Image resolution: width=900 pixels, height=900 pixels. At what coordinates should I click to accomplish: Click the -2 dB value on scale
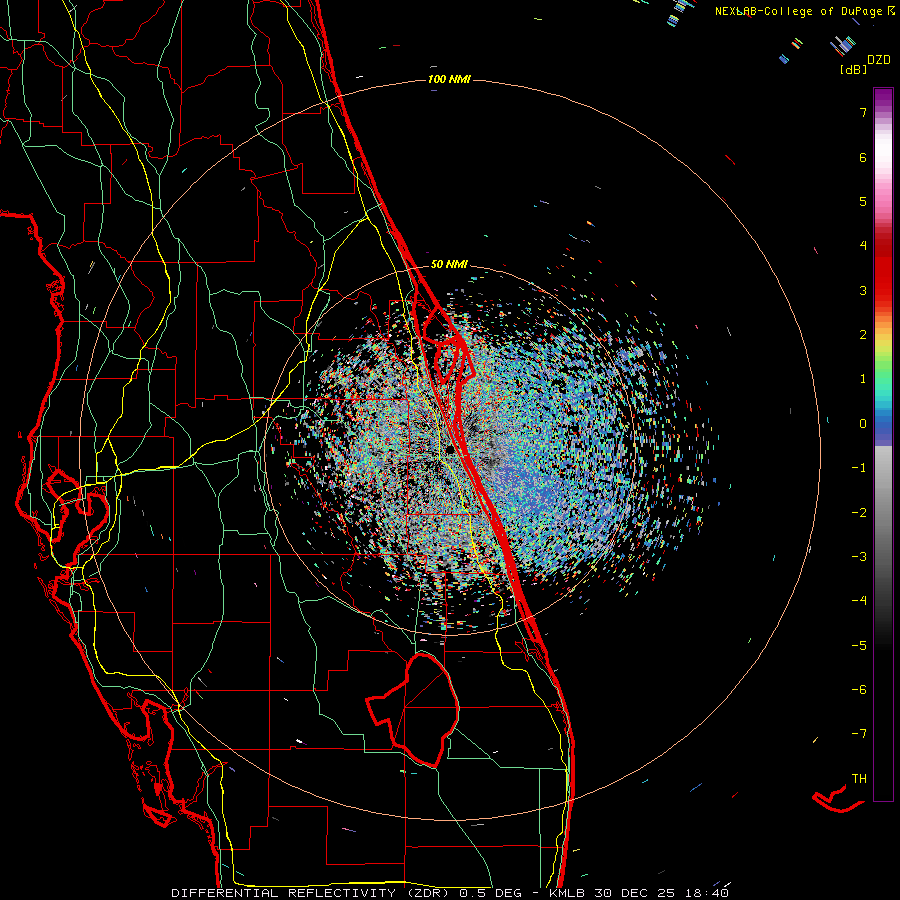(x=859, y=513)
